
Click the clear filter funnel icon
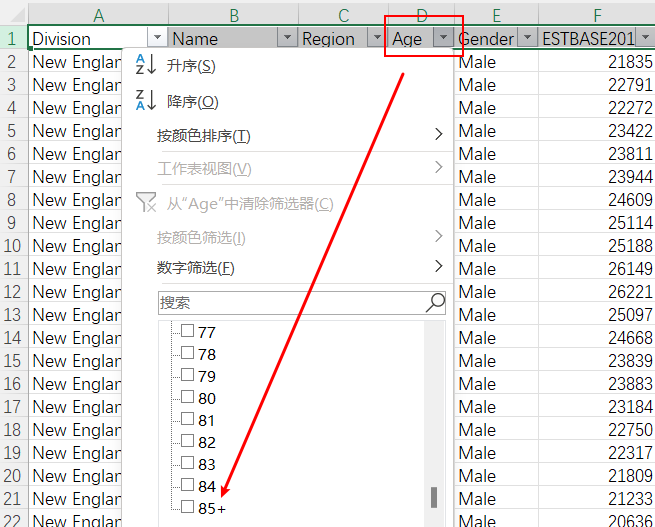[145, 203]
